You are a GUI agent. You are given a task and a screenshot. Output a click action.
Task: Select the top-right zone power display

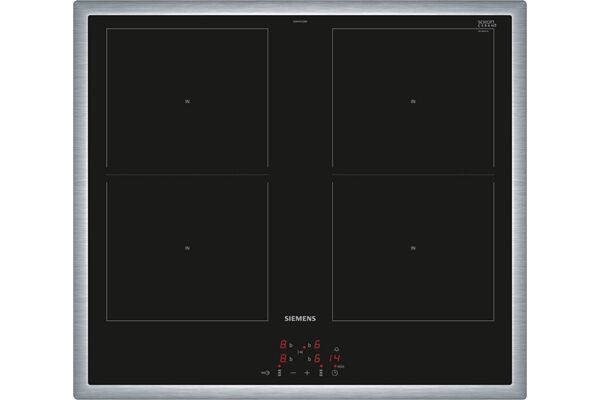point(317,345)
